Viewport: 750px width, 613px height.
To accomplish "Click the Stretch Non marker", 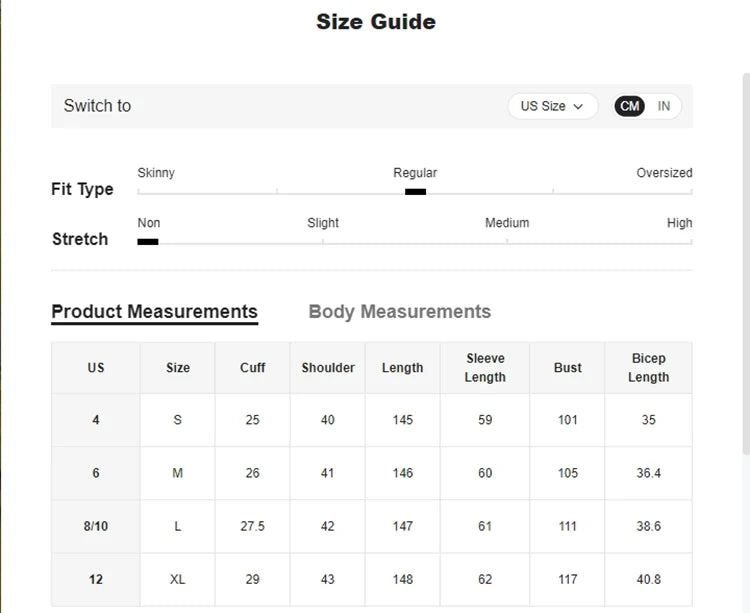I will point(148,241).
